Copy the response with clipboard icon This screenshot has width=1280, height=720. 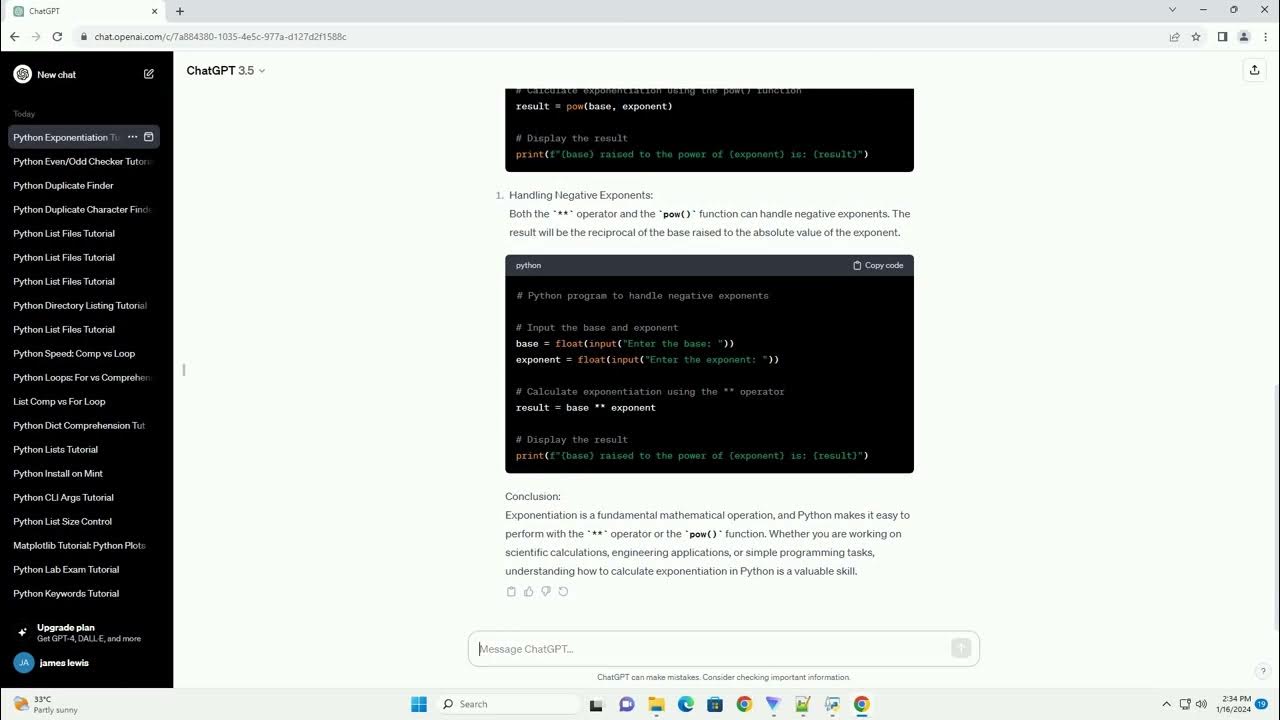tap(511, 591)
